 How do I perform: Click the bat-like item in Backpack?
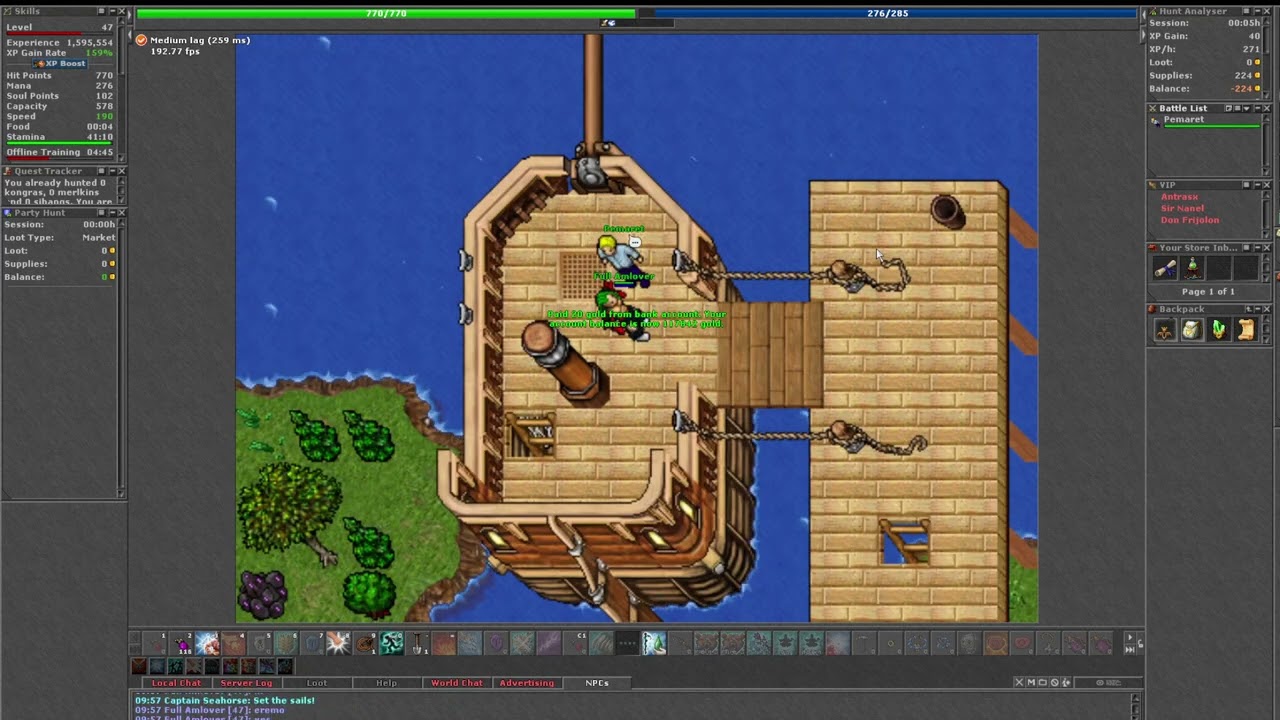click(1165, 330)
